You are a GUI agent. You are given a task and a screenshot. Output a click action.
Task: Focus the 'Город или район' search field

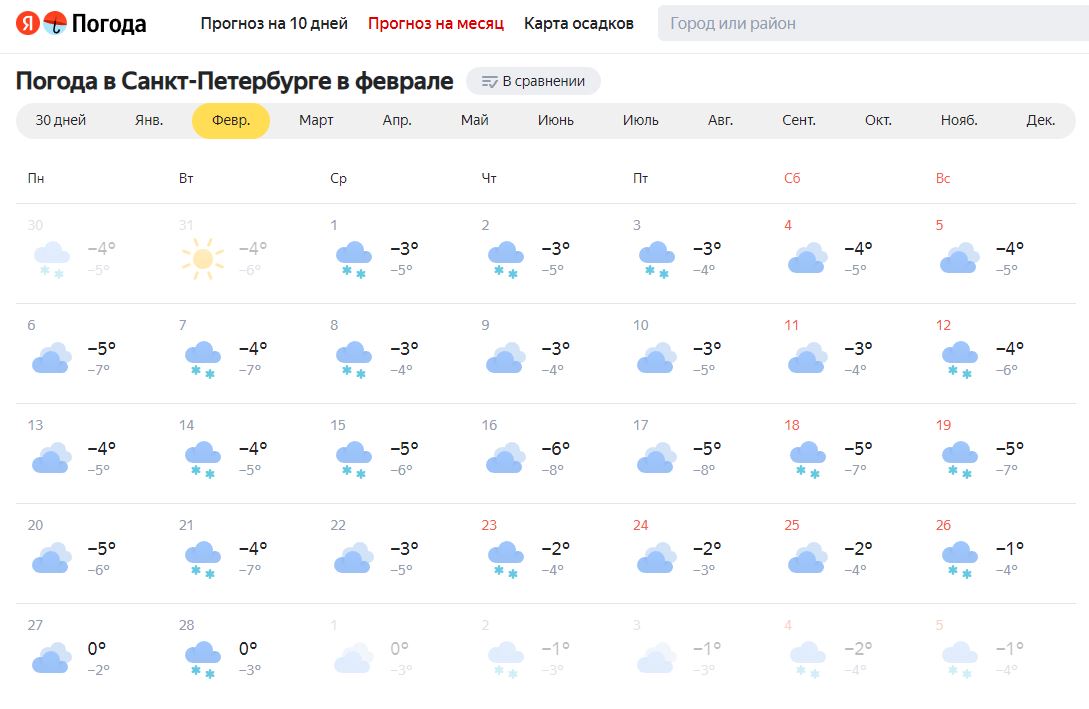pos(870,23)
